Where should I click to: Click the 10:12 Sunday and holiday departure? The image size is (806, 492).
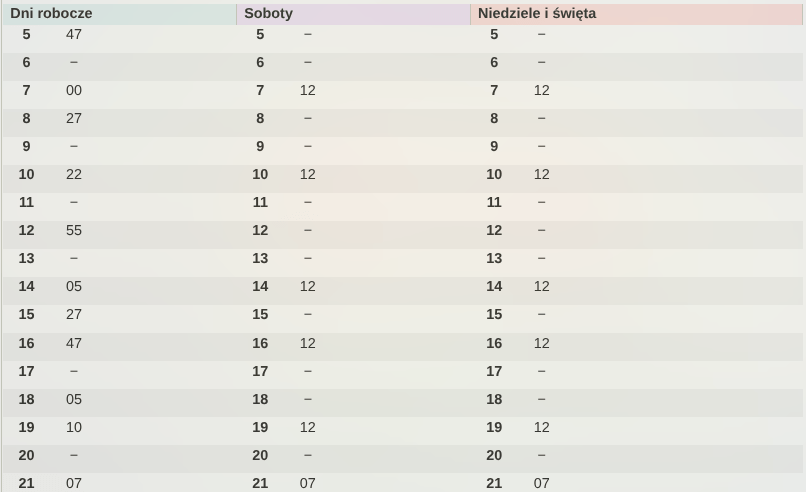542,174
